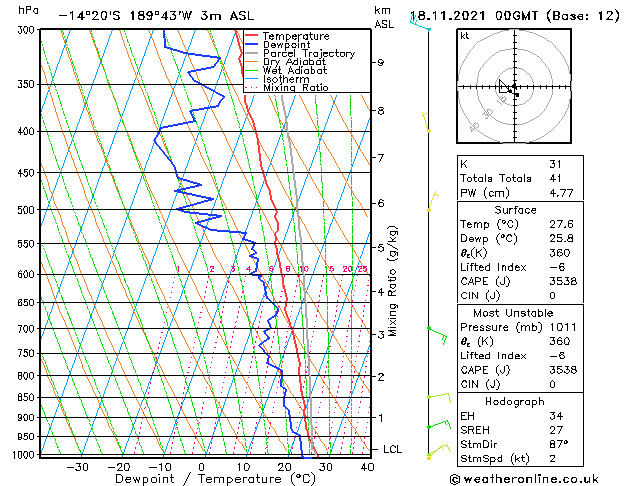
Task: Click the '©weatheronline.co.uk' credit text
Action: [524, 479]
